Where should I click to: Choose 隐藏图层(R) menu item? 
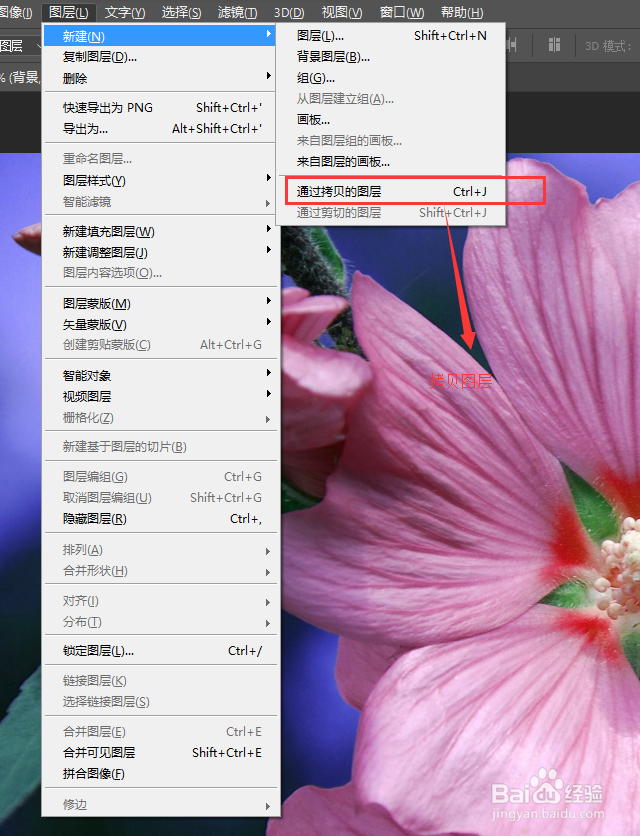pyautogui.click(x=159, y=518)
